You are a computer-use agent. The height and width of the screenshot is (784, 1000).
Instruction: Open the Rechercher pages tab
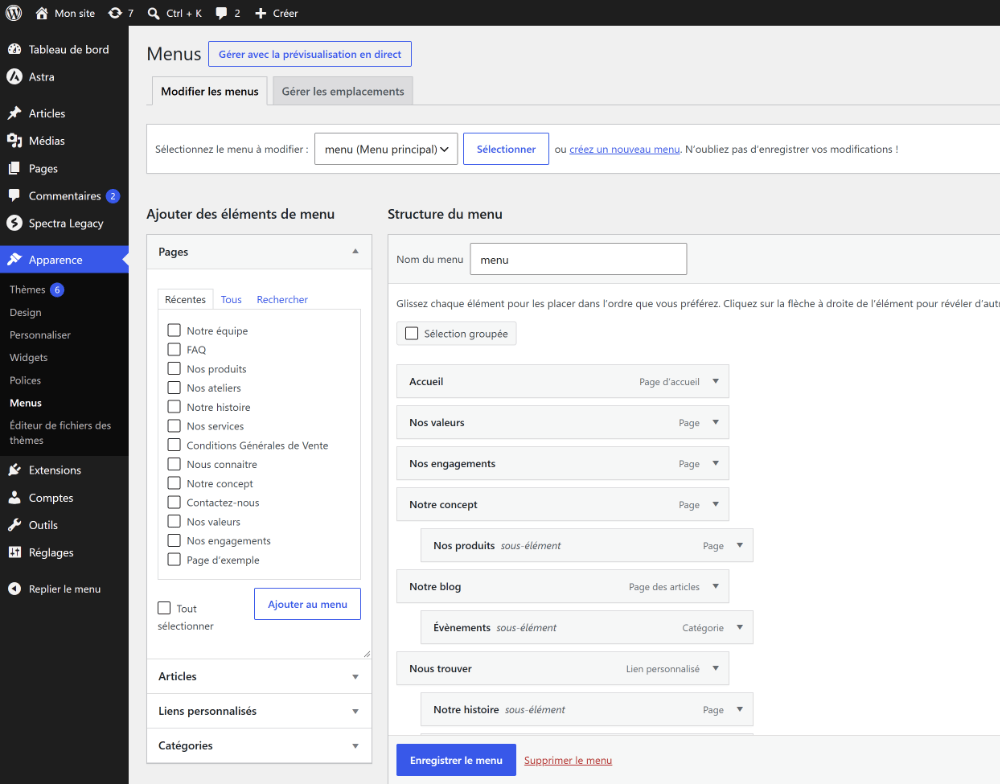tap(282, 299)
